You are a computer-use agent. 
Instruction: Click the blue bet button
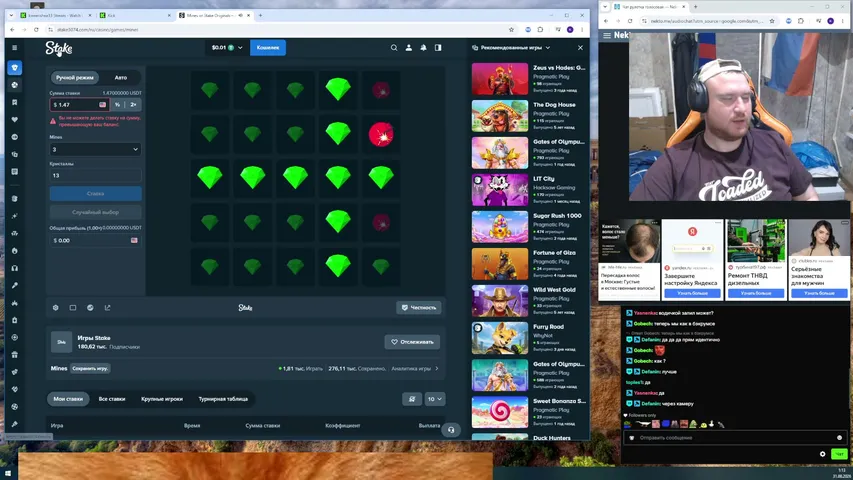coord(95,194)
